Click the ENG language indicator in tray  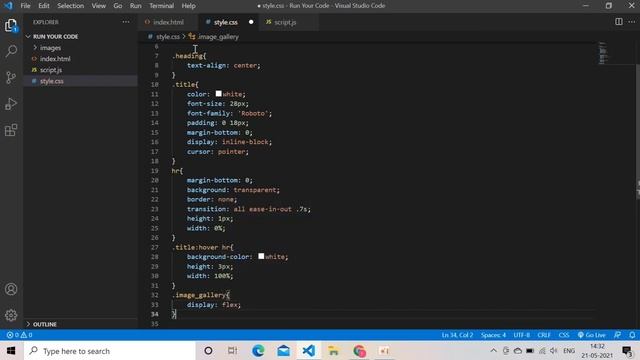tap(569, 351)
